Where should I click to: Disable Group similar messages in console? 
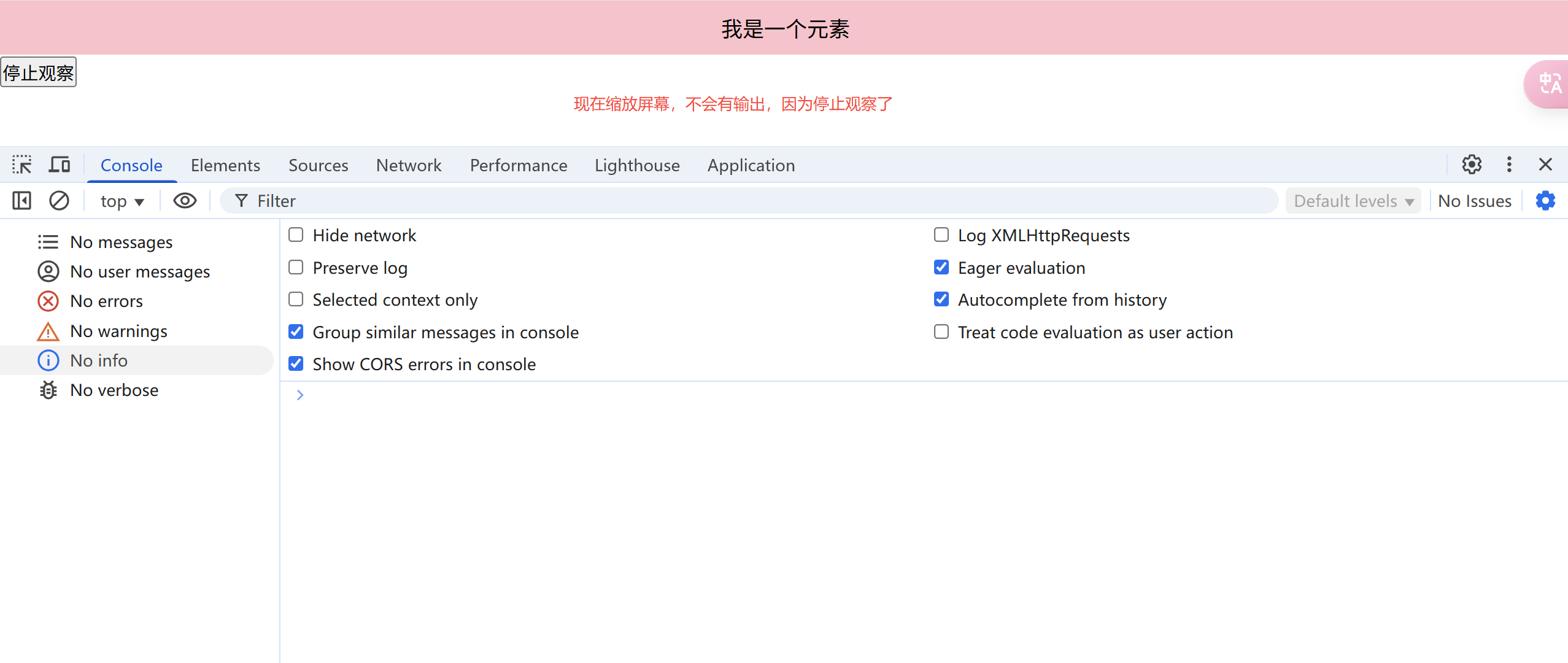point(296,331)
